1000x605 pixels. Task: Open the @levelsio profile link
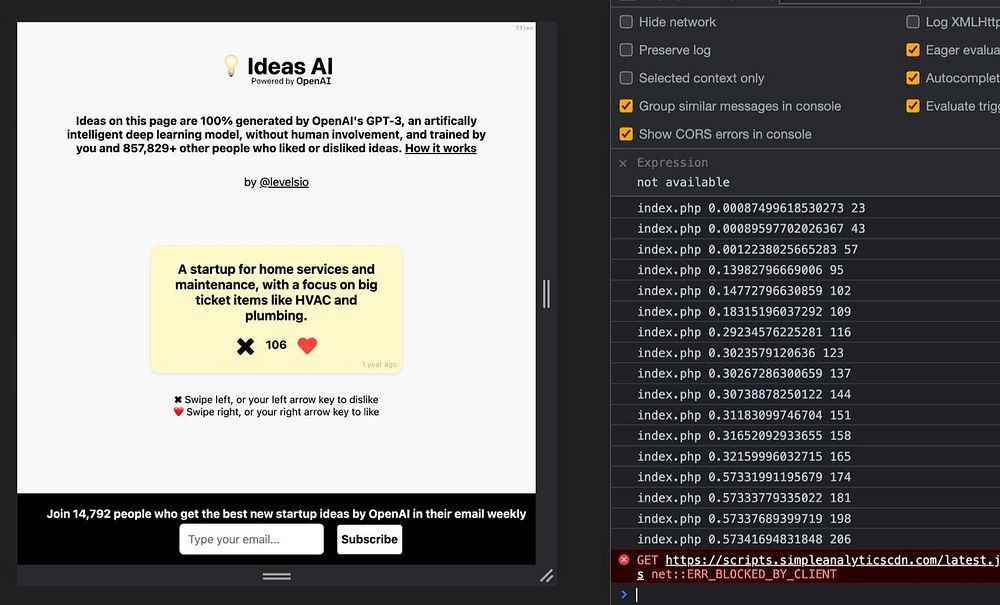pos(284,182)
